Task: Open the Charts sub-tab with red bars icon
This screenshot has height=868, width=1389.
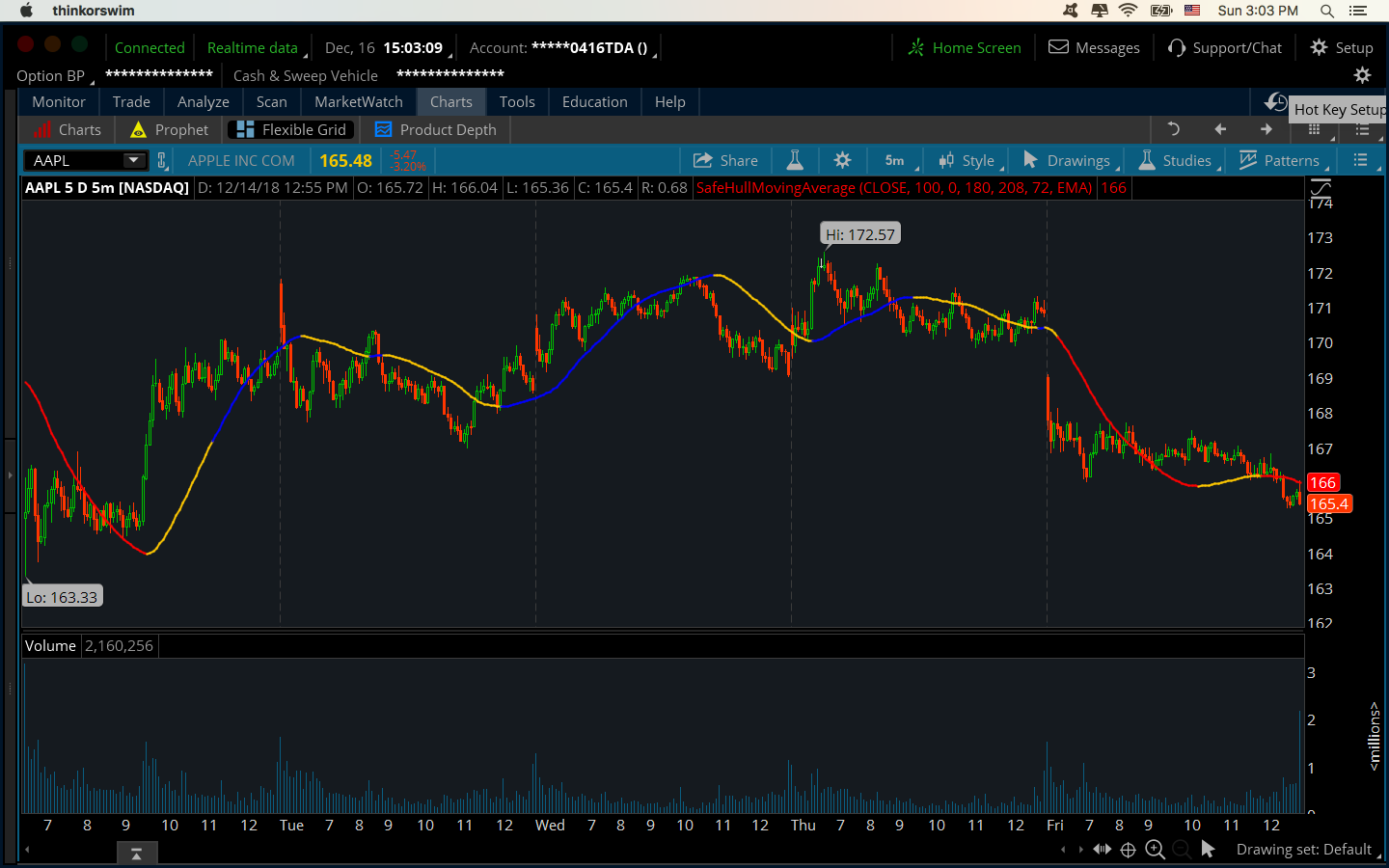Action: [x=67, y=129]
